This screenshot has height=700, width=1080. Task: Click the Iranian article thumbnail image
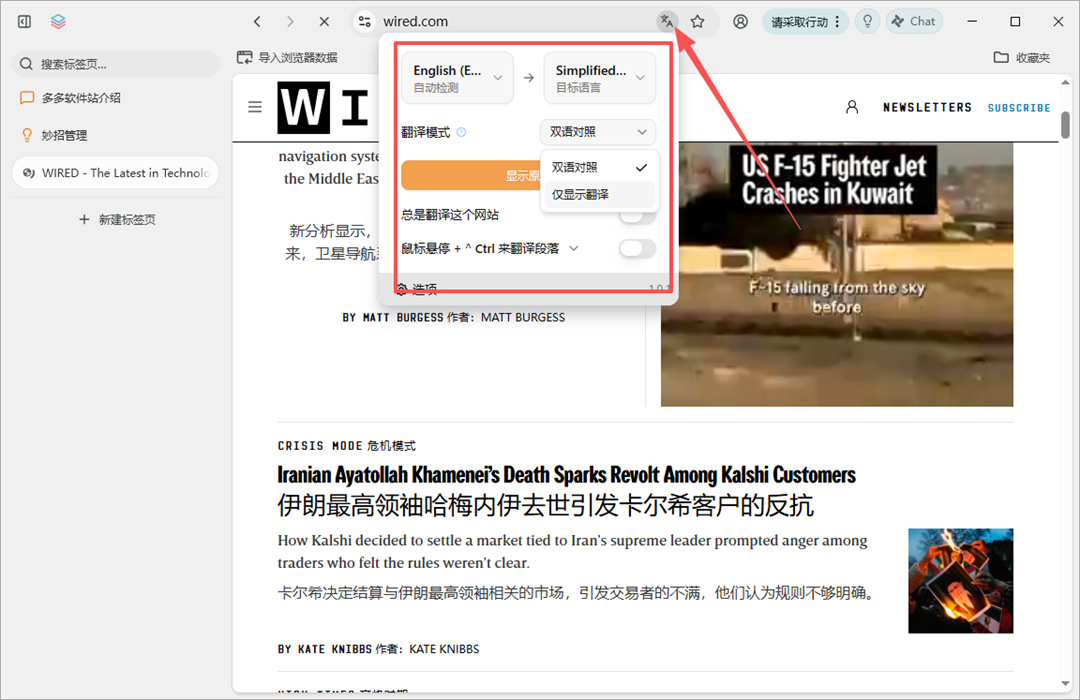960,580
